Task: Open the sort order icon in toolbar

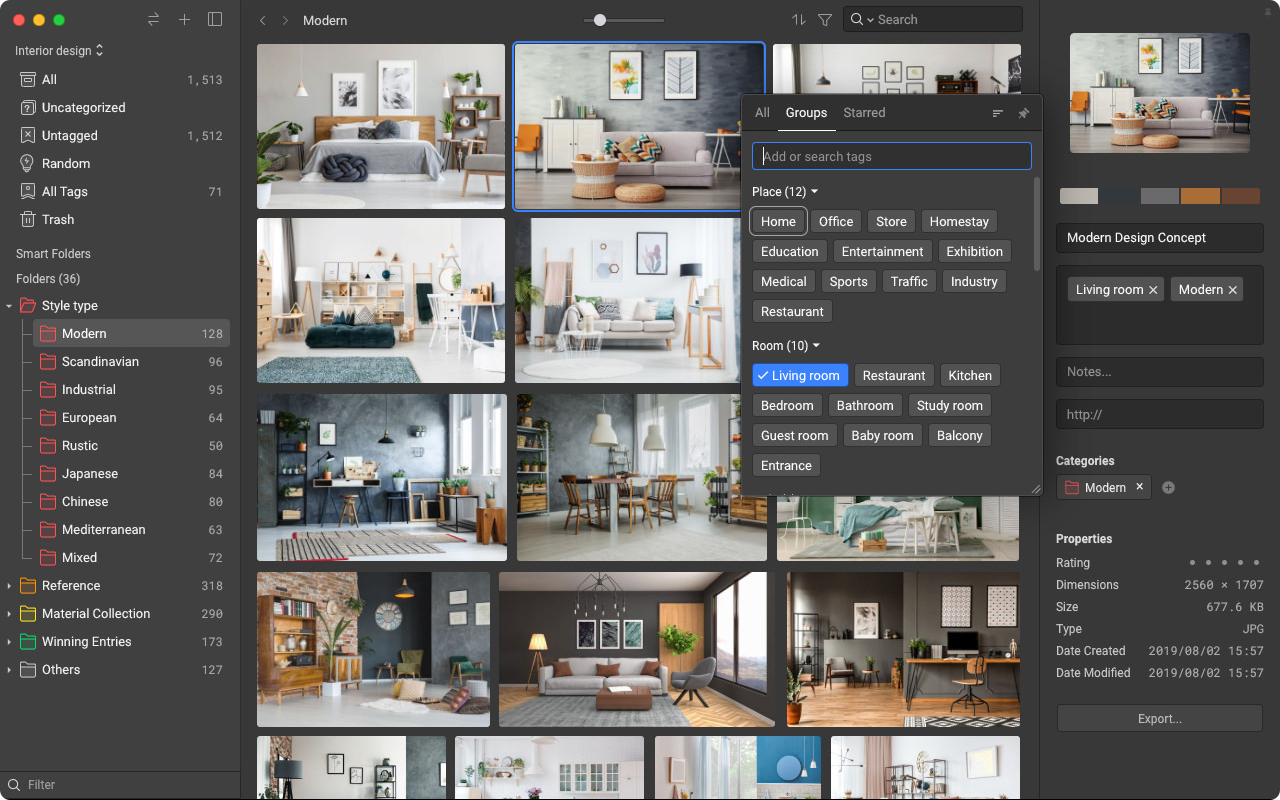Action: (x=796, y=19)
